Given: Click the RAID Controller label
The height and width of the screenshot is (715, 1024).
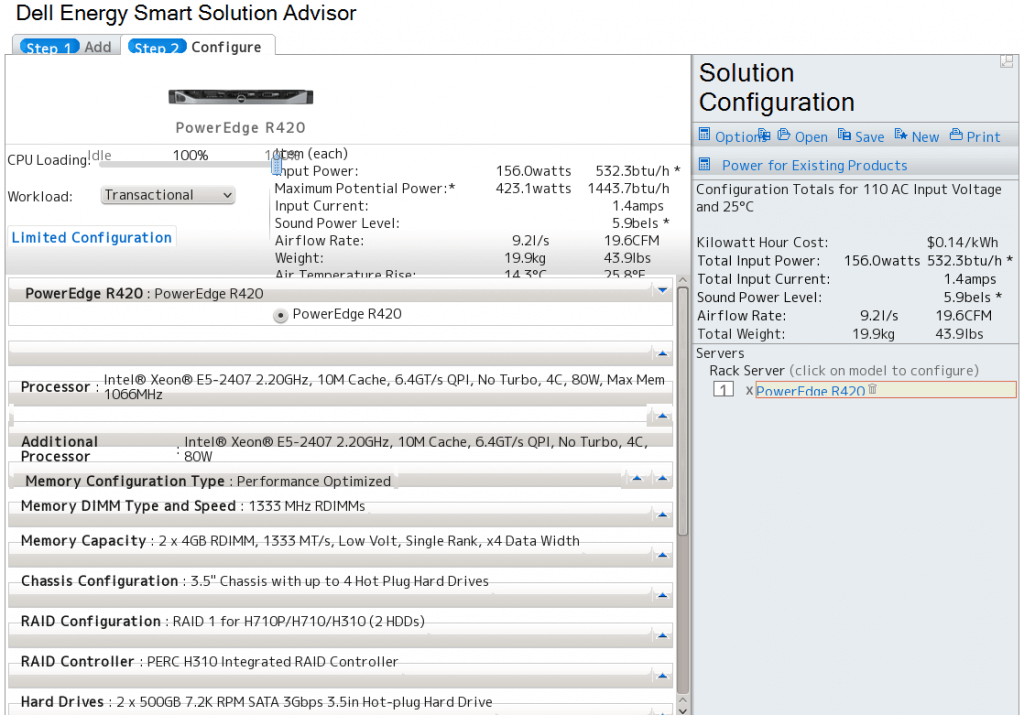Looking at the screenshot, I should pos(78,661).
